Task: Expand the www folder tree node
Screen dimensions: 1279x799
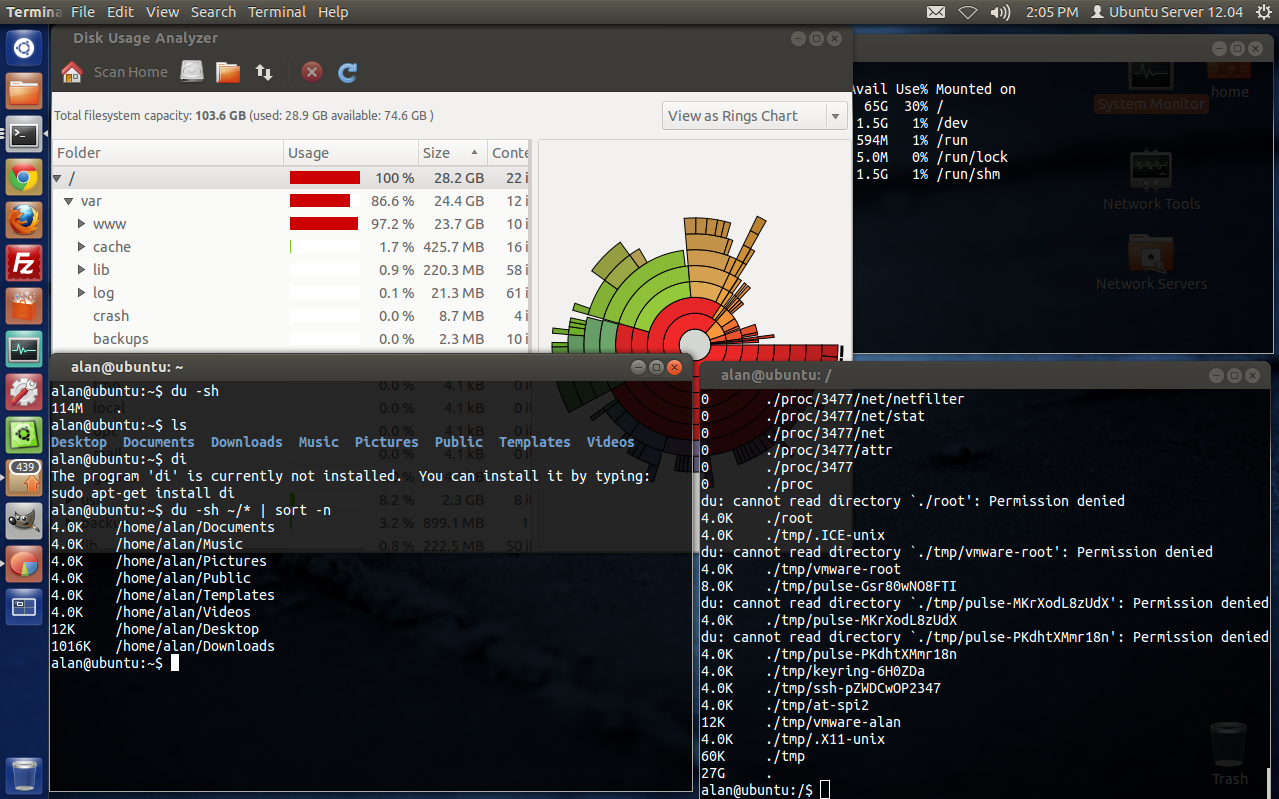Action: (82, 224)
